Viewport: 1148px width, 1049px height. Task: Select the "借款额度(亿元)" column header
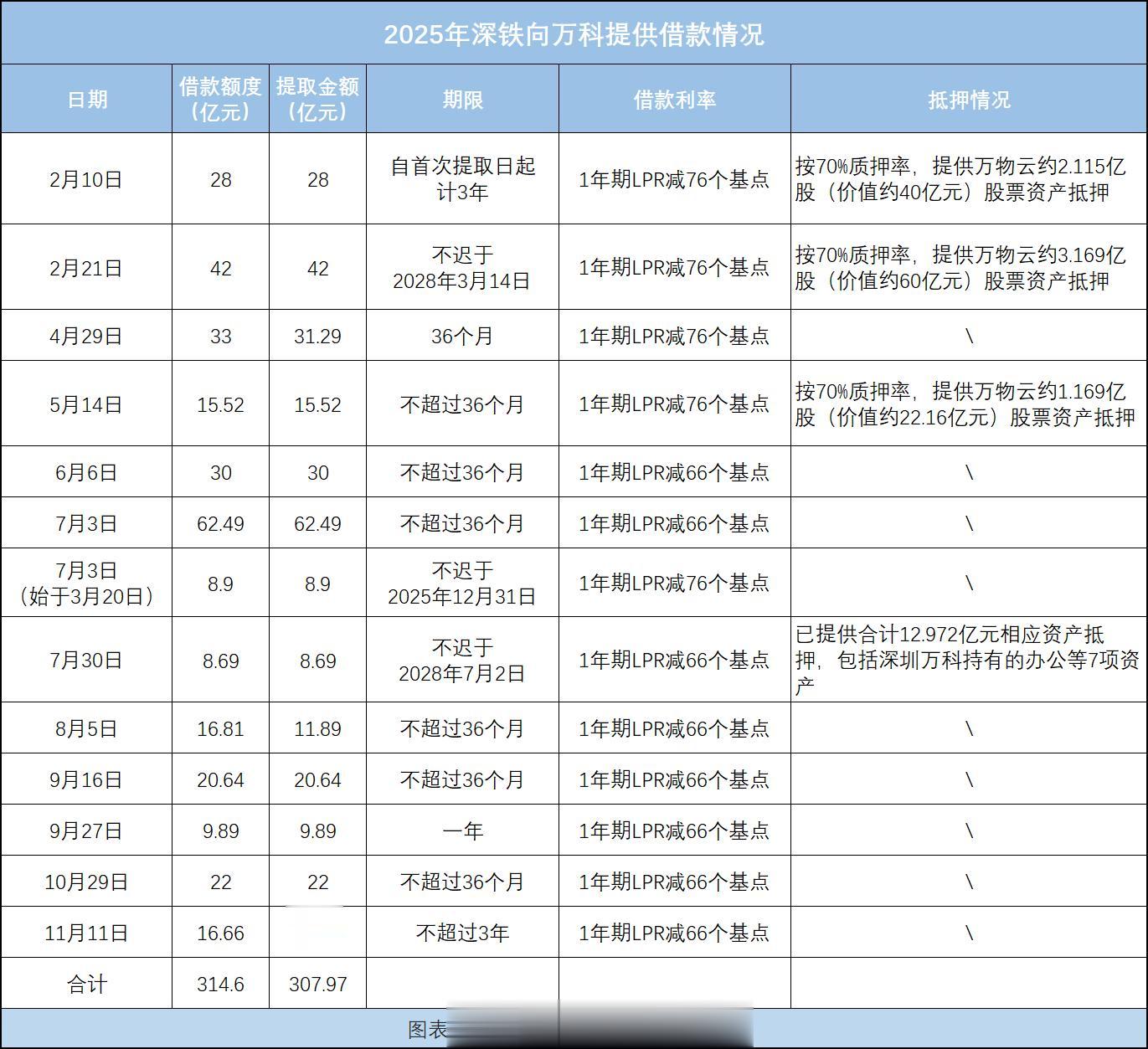point(220,99)
